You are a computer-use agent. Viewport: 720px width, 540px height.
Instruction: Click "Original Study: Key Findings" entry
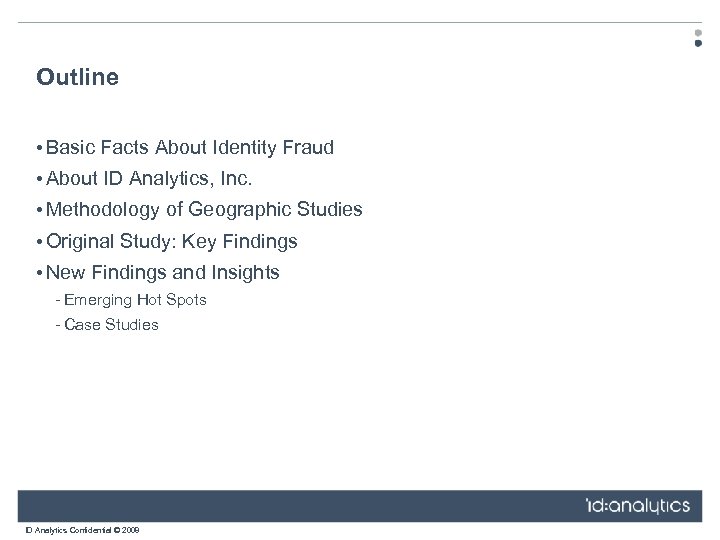click(x=172, y=241)
